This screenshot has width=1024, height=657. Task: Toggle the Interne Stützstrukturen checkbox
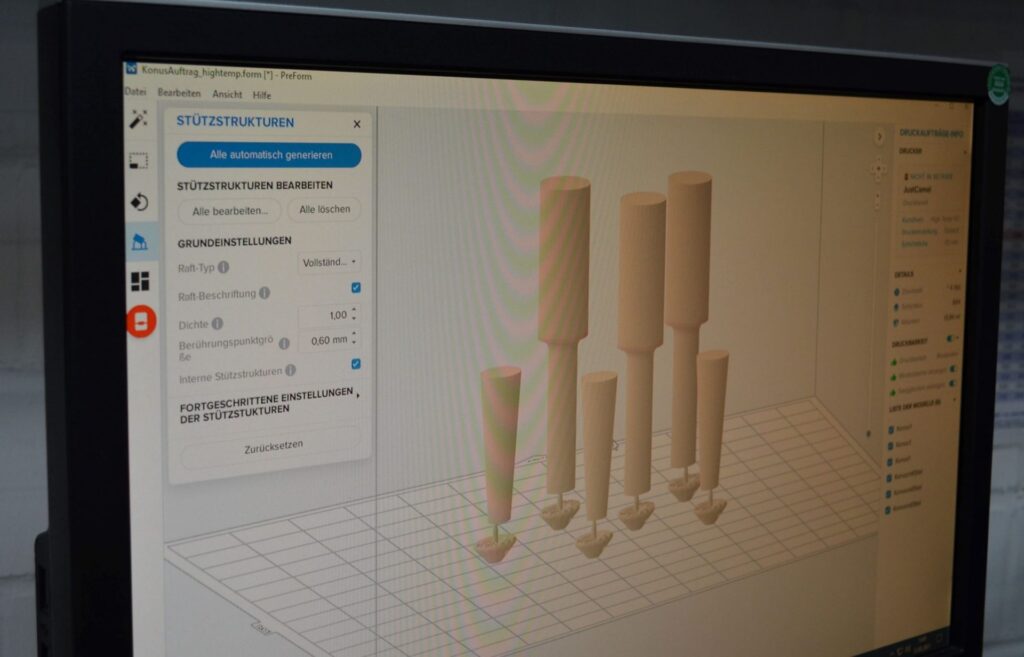356,364
